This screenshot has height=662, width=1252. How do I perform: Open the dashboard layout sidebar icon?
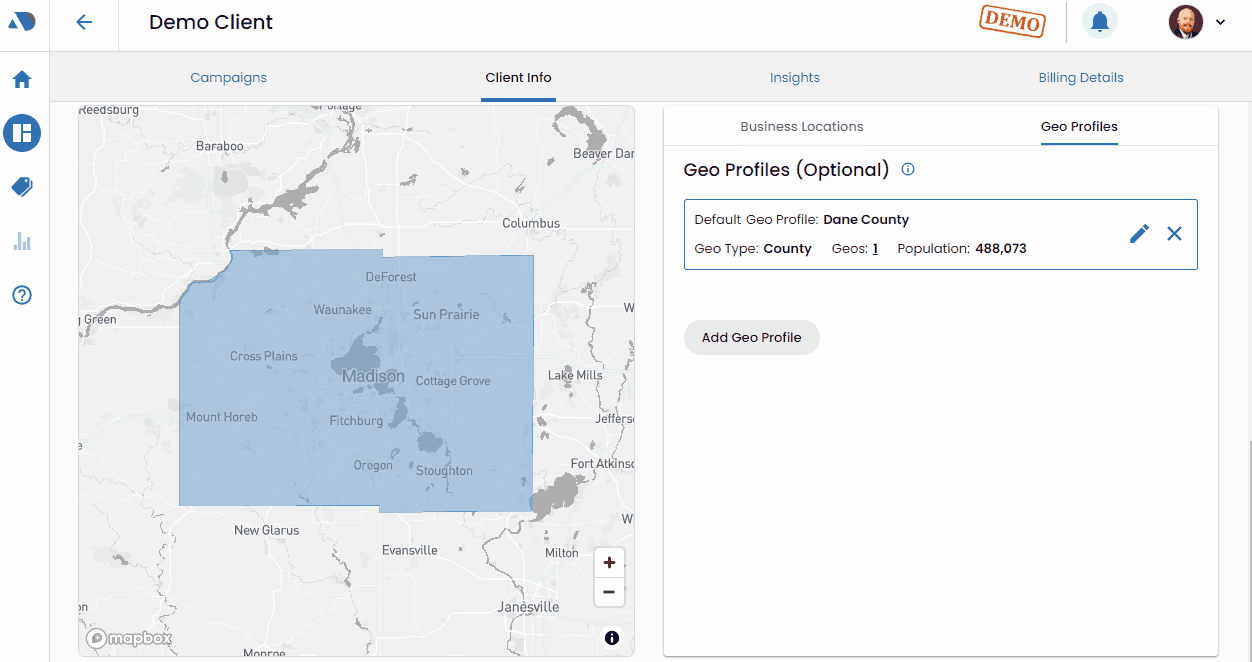click(x=22, y=132)
